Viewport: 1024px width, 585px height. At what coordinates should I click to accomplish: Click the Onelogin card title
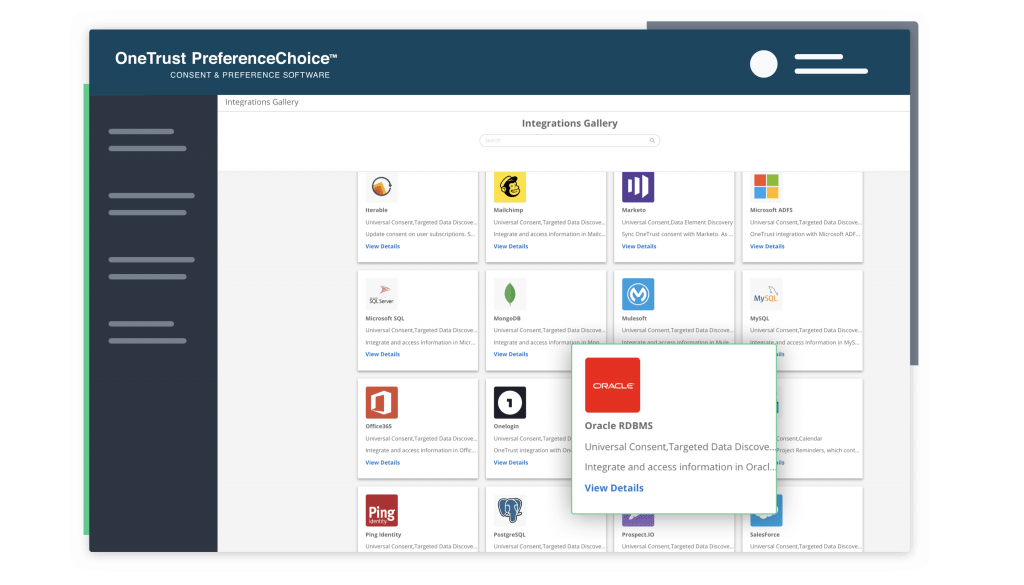click(x=506, y=426)
